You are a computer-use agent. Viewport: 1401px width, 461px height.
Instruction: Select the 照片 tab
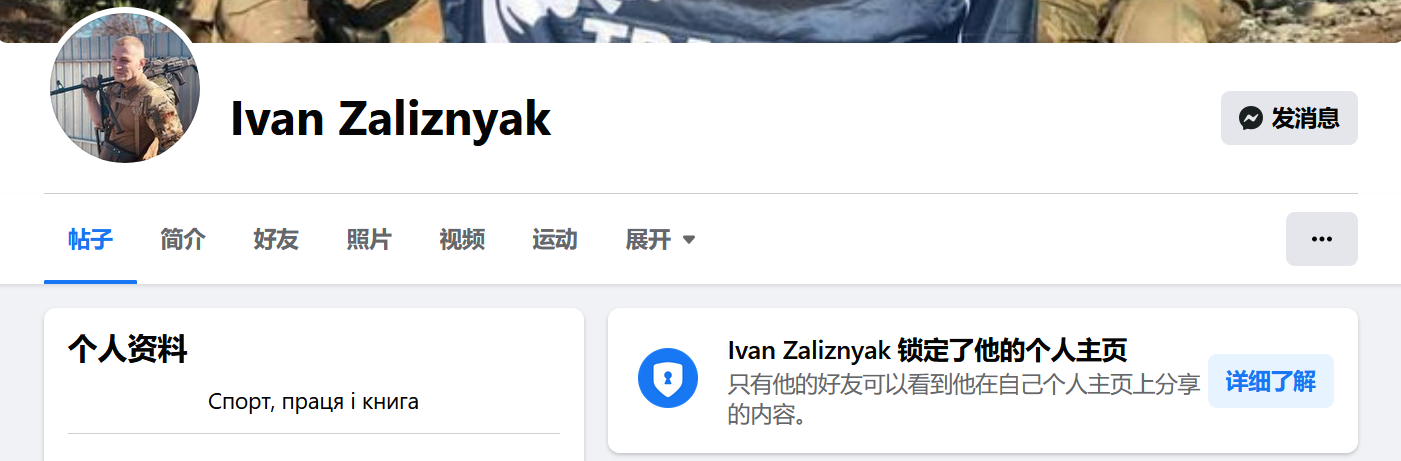369,240
